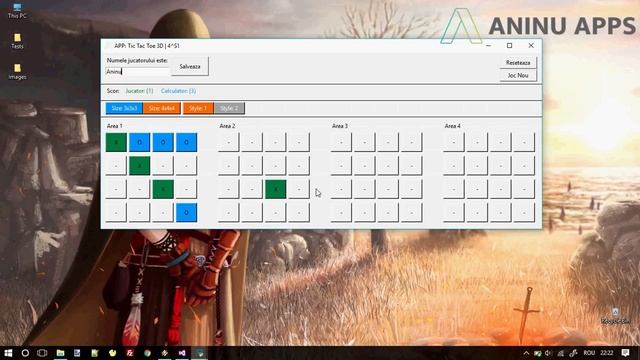Click green X cell in Area 2
The height and width of the screenshot is (360, 640).
pos(276,189)
